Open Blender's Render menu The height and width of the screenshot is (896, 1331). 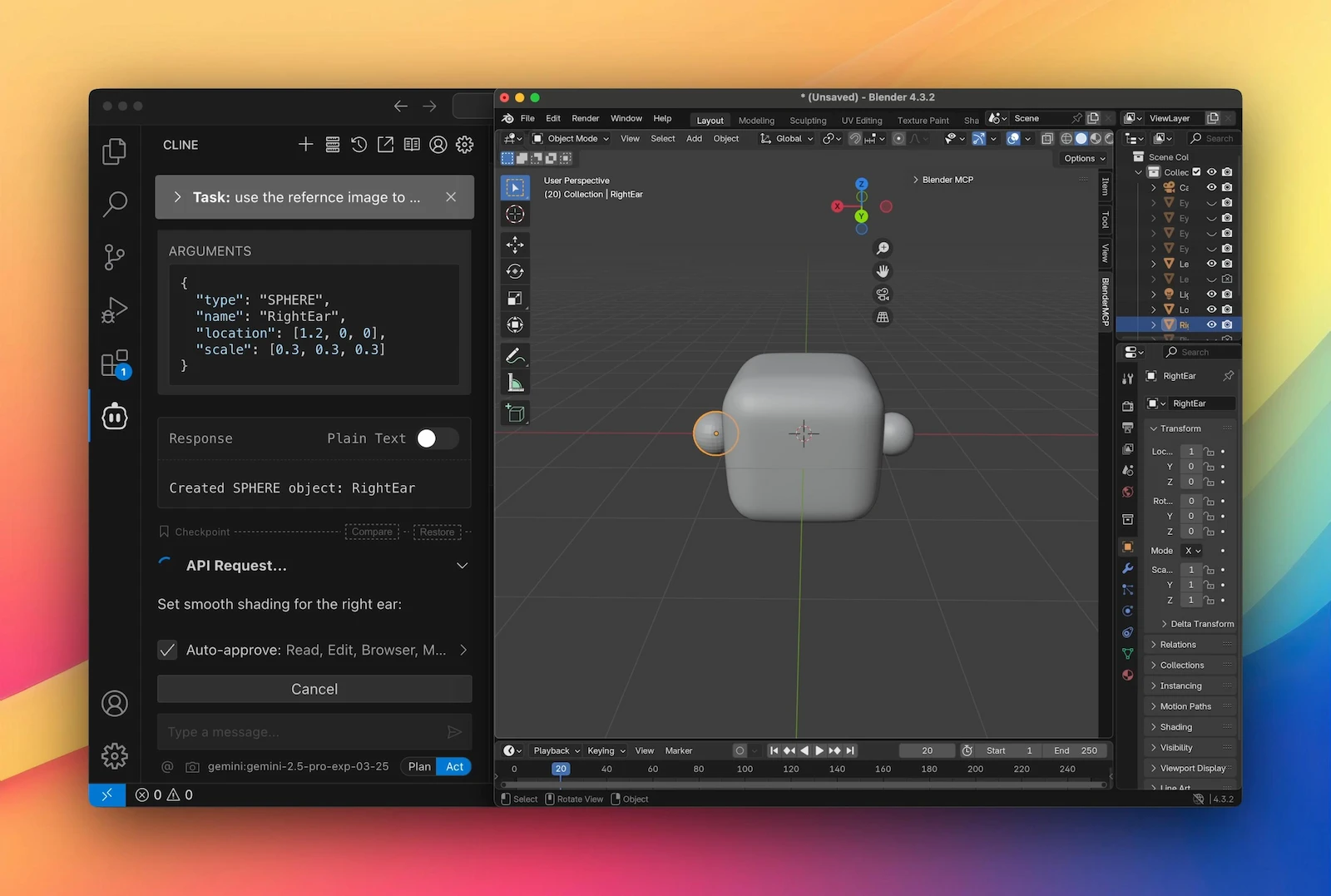585,118
